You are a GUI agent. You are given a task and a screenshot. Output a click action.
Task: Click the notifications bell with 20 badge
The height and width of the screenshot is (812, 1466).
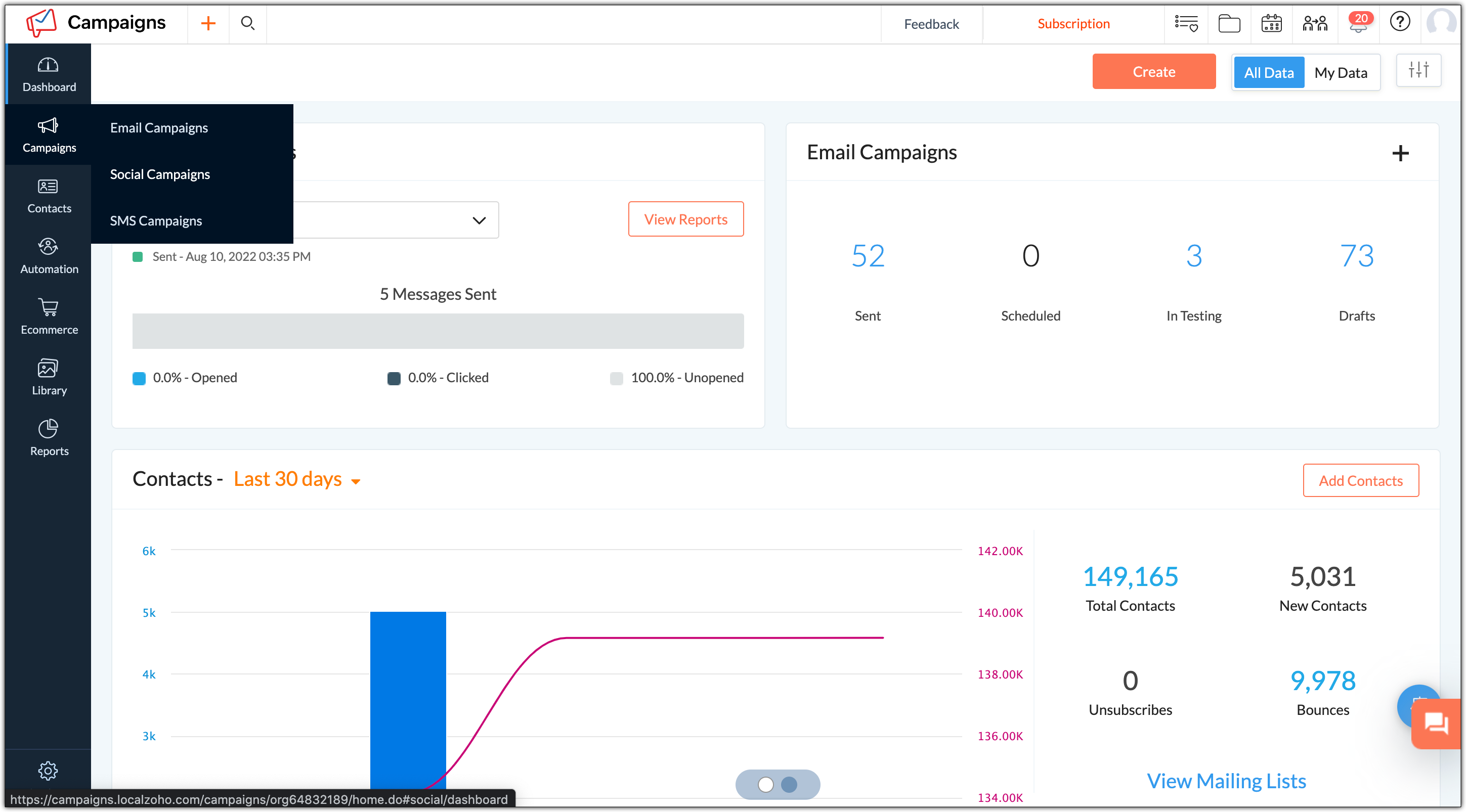(x=1358, y=24)
